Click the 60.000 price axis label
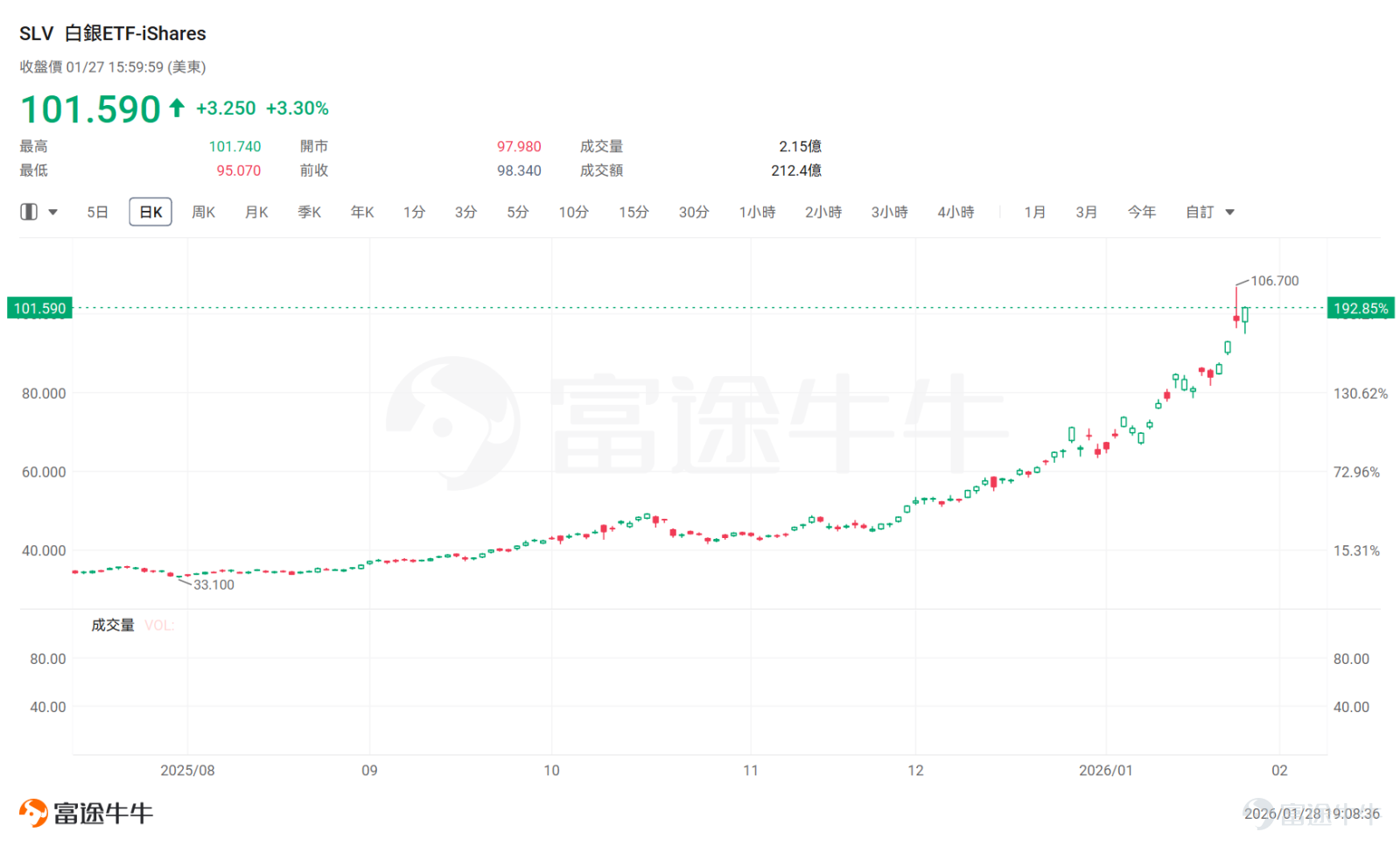This screenshot has width=1400, height=846. click(x=44, y=472)
